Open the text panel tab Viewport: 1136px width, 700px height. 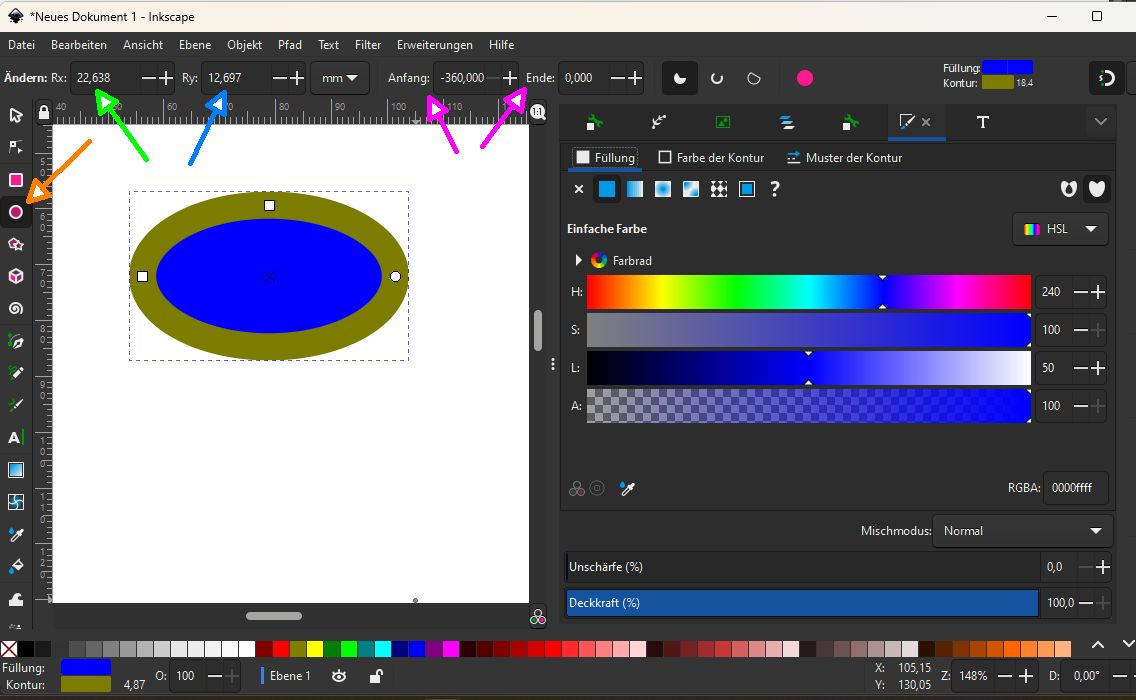point(982,122)
